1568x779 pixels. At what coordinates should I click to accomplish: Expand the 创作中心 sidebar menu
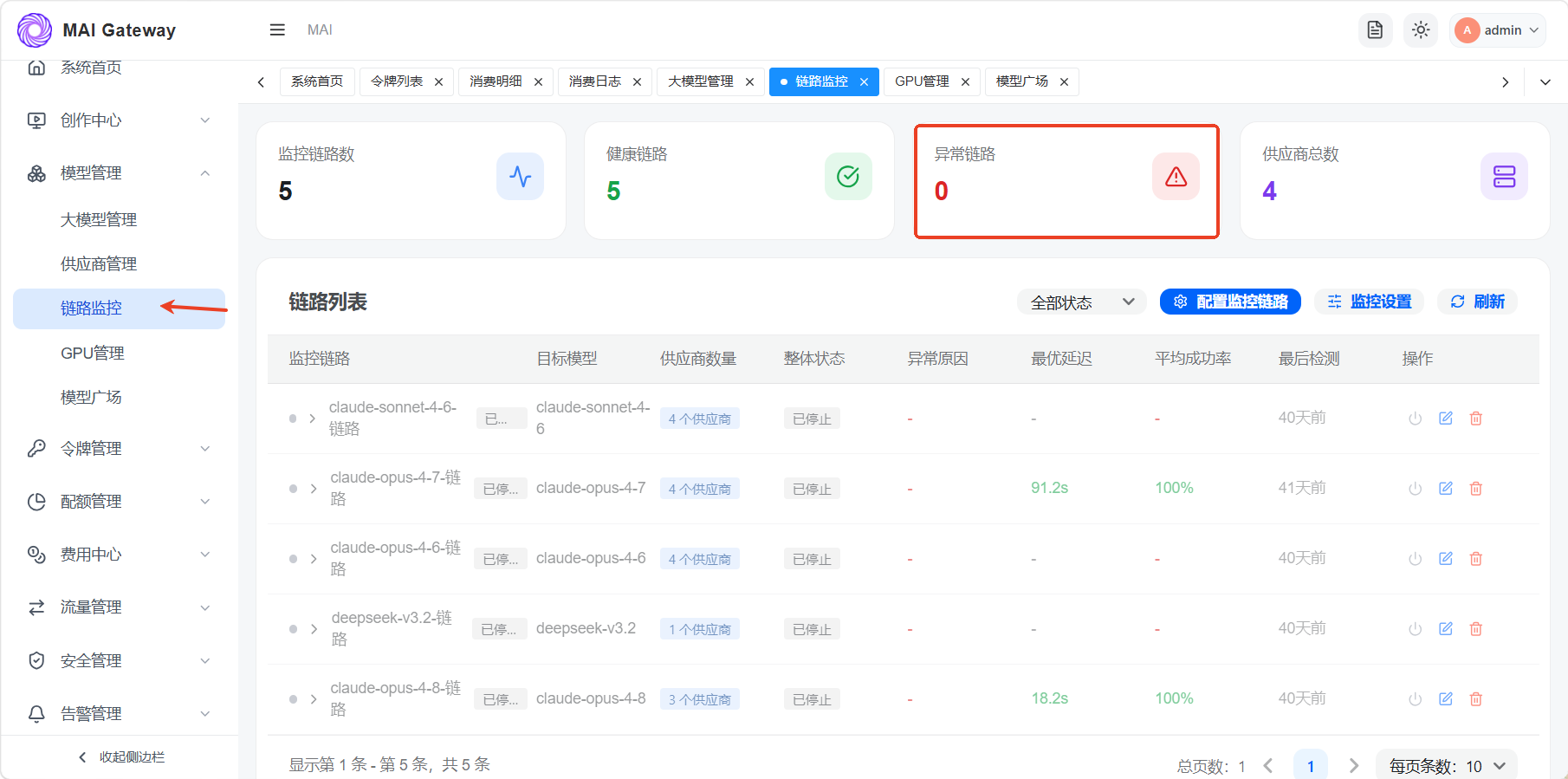pyautogui.click(x=120, y=120)
